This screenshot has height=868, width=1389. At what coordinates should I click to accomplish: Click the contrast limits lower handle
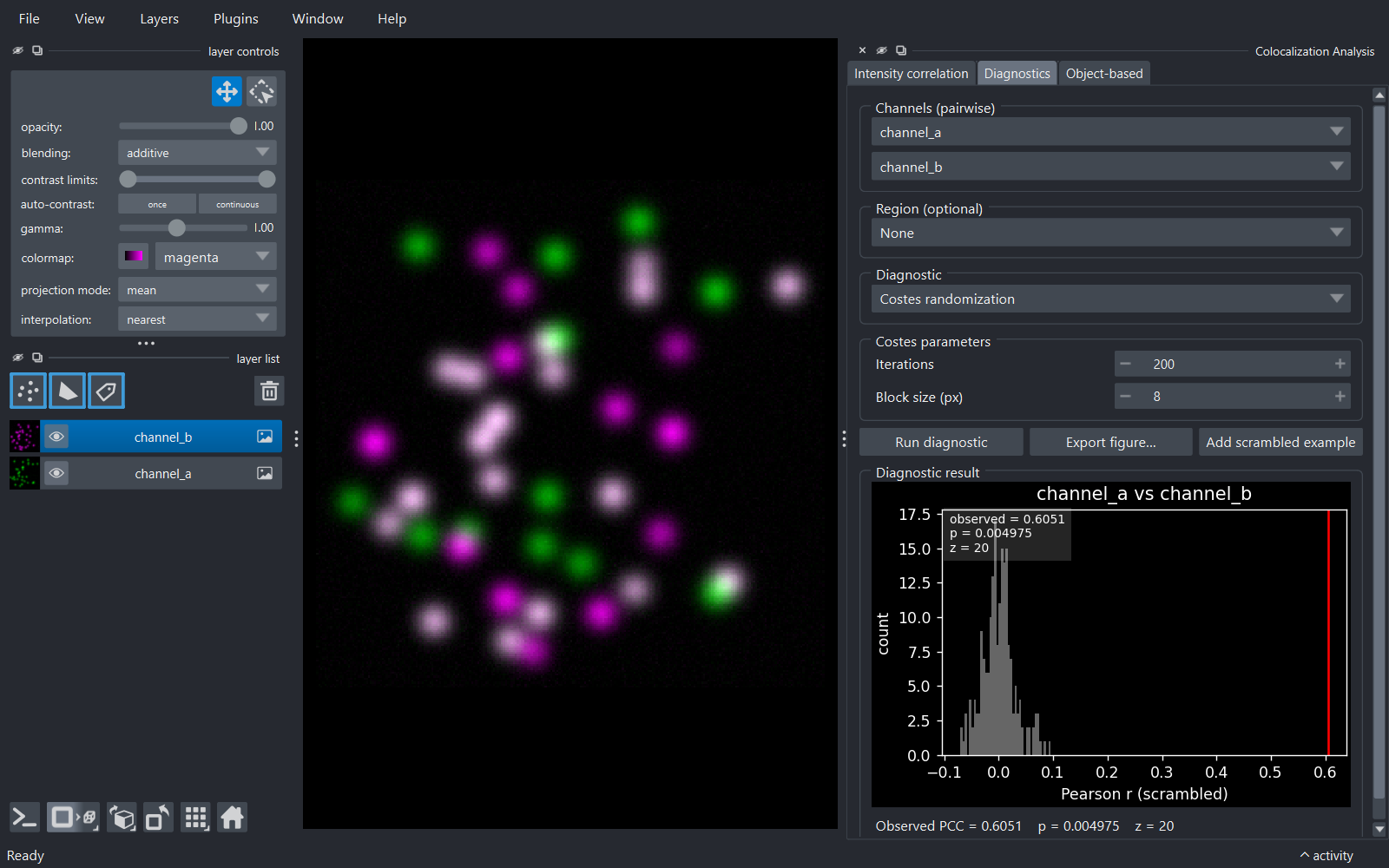tap(128, 179)
